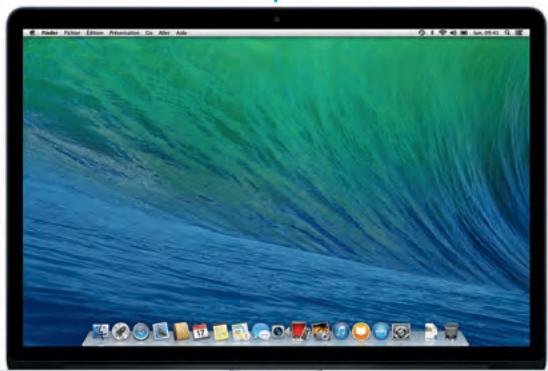Open Notes yellow pad icon in Dock
The height and width of the screenshot is (371, 548).
pyautogui.click(x=221, y=332)
